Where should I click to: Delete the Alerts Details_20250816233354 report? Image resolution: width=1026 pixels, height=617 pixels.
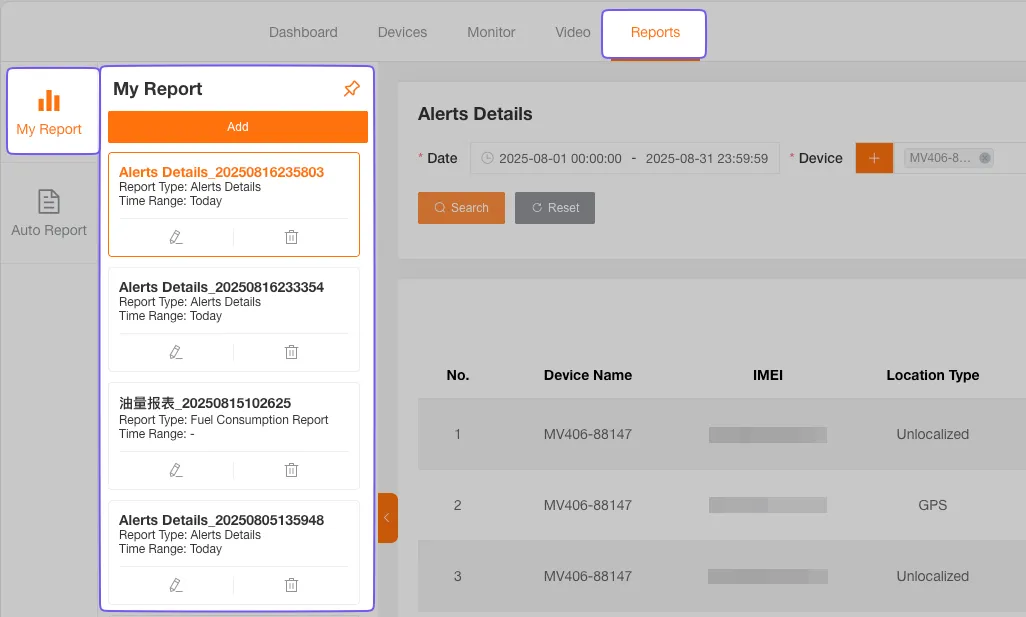point(291,352)
